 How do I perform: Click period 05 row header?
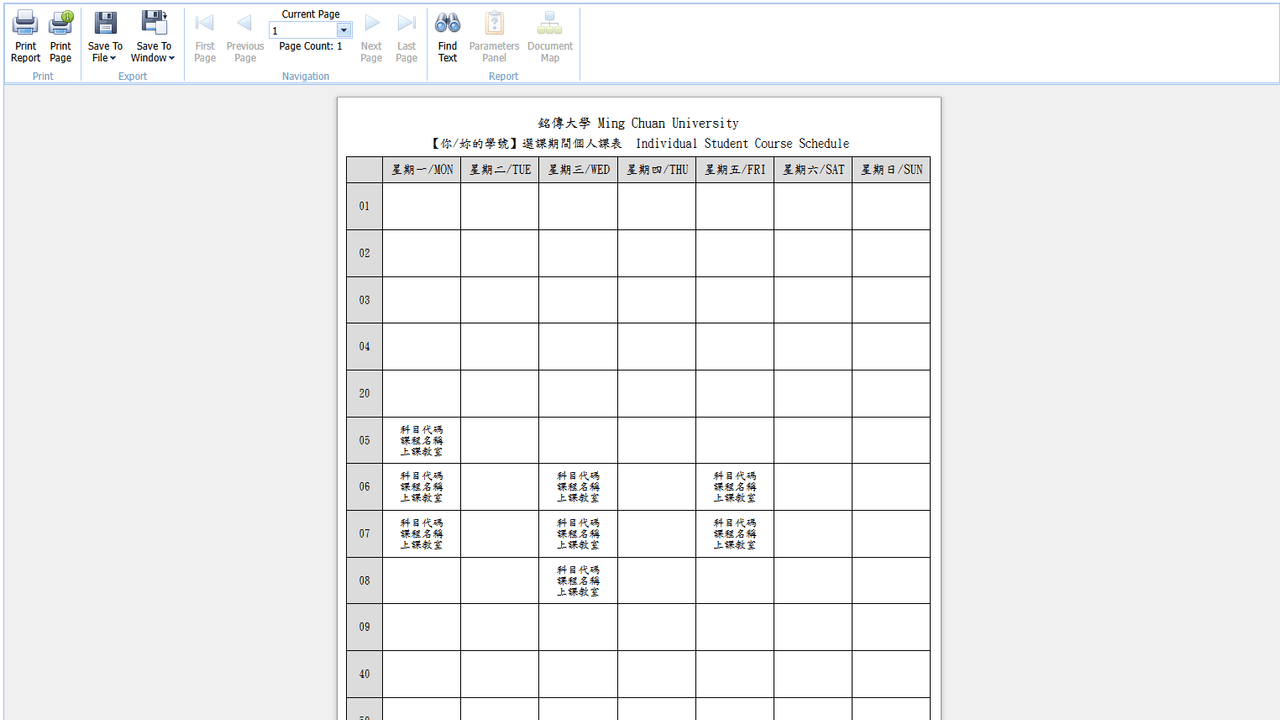pyautogui.click(x=364, y=440)
